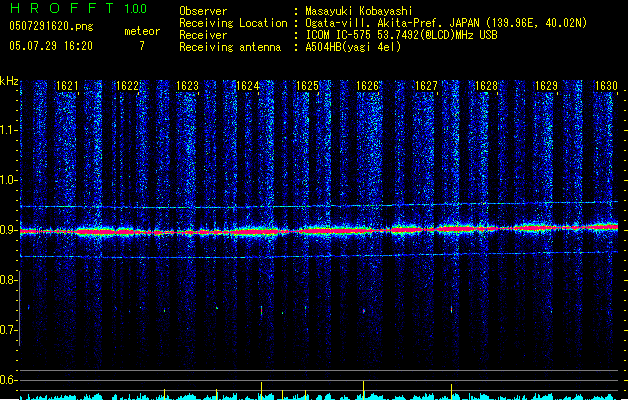Click the file name 0507291620.png
Viewport: 629px width, 400px height.
pyautogui.click(x=51, y=26)
